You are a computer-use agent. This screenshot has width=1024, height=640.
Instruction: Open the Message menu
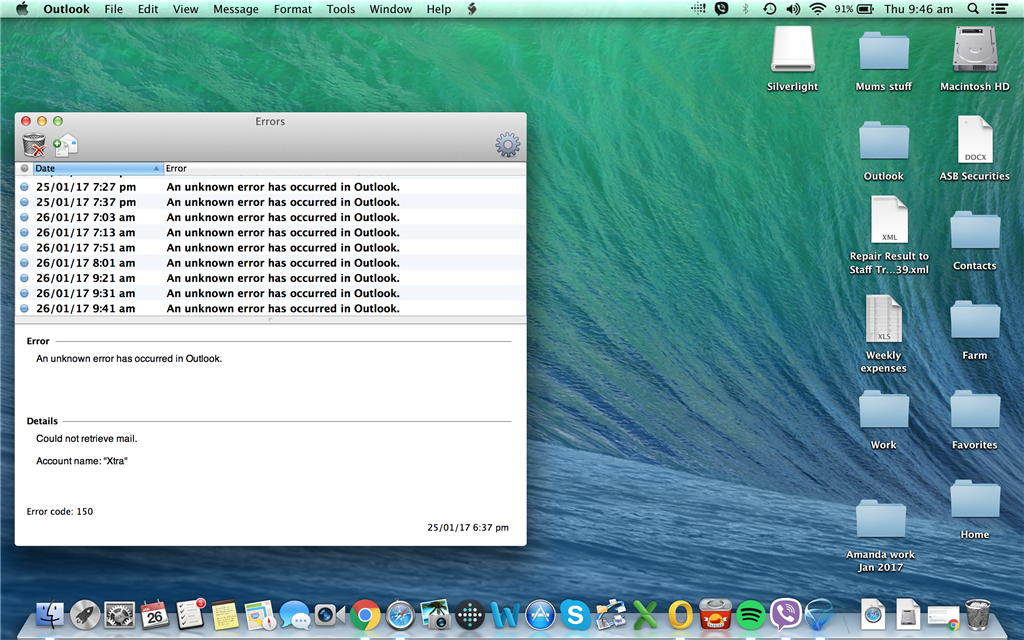[236, 9]
